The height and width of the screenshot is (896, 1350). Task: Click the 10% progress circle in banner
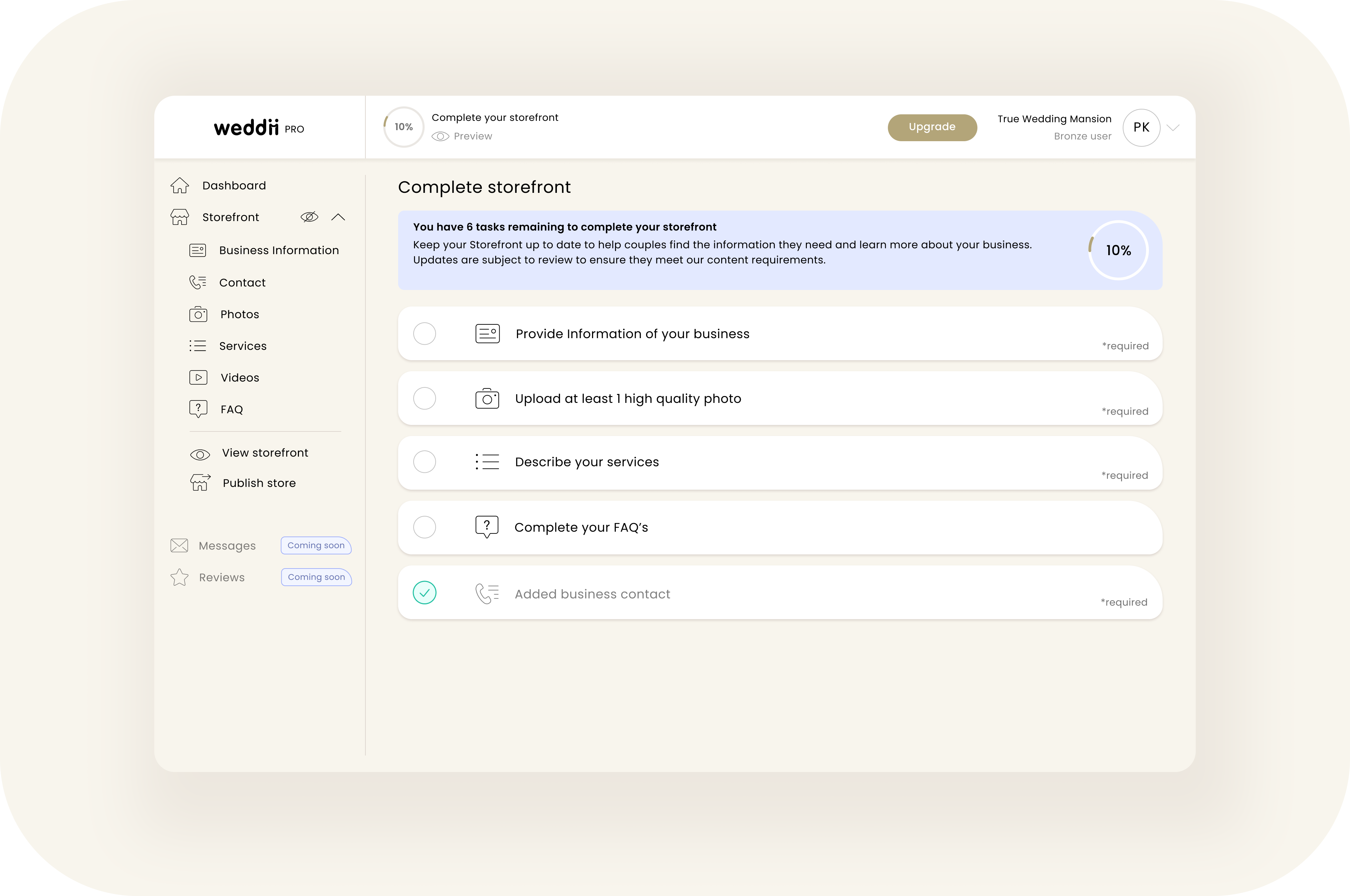[1118, 250]
